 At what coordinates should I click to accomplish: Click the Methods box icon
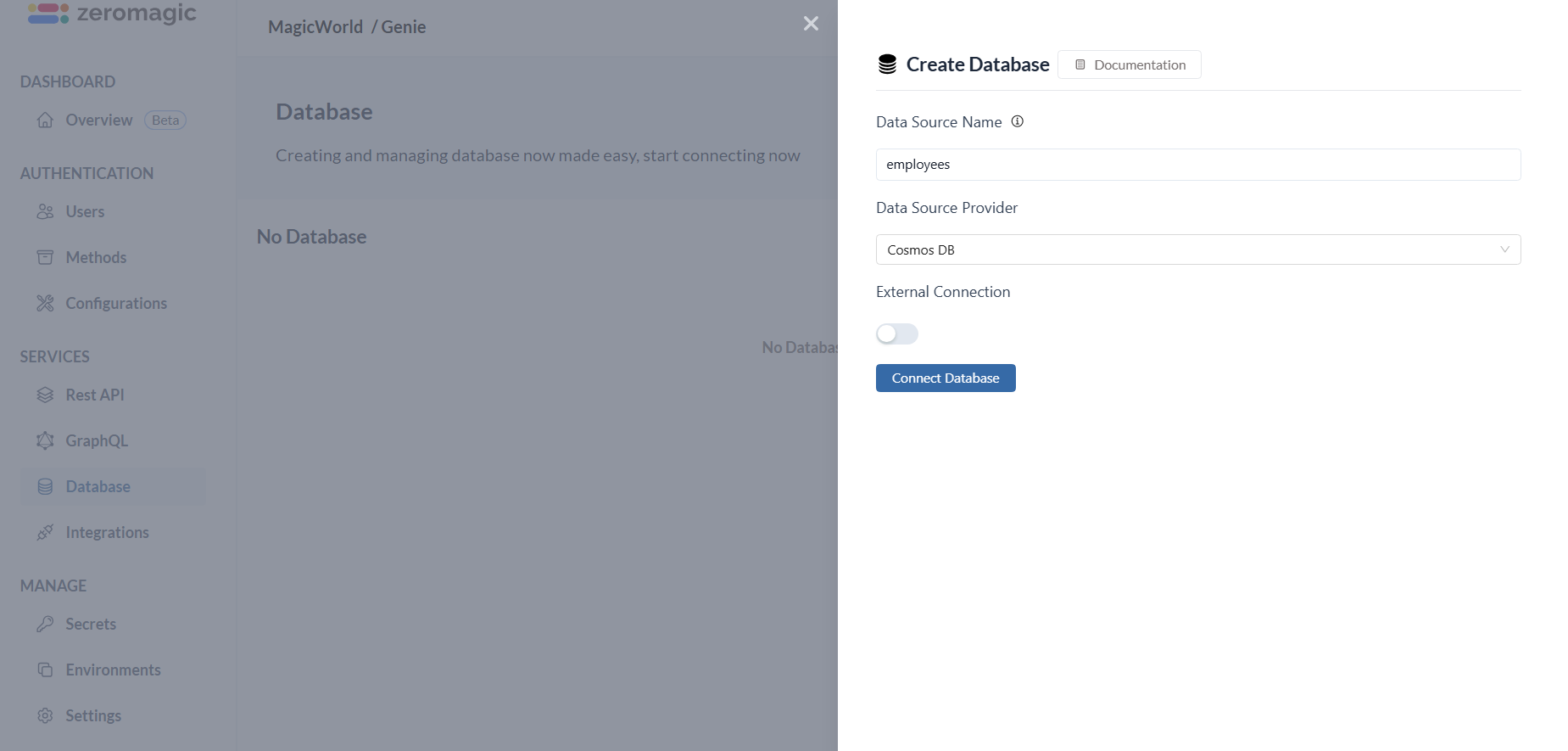coord(45,257)
